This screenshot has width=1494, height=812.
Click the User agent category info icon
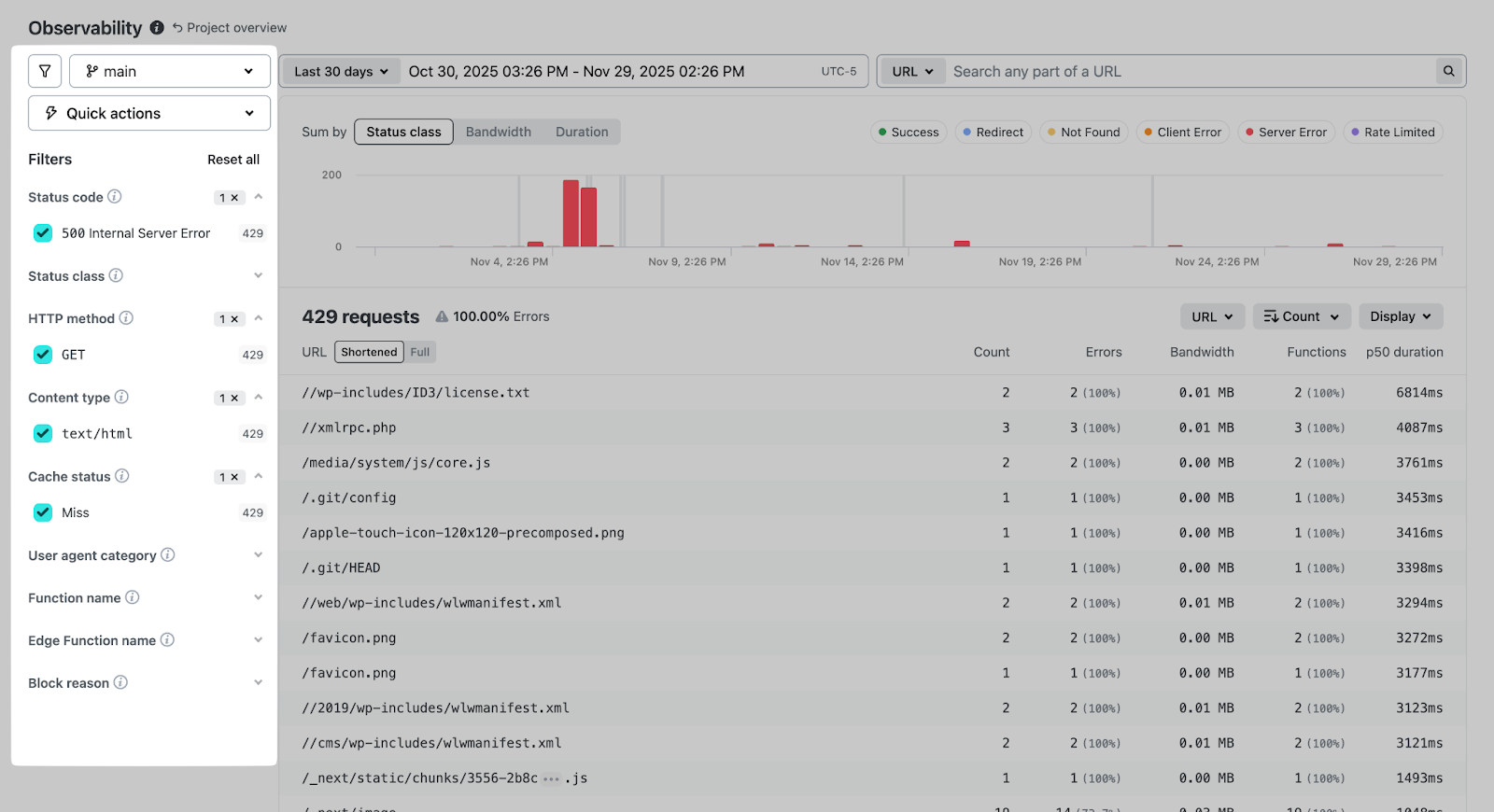168,555
